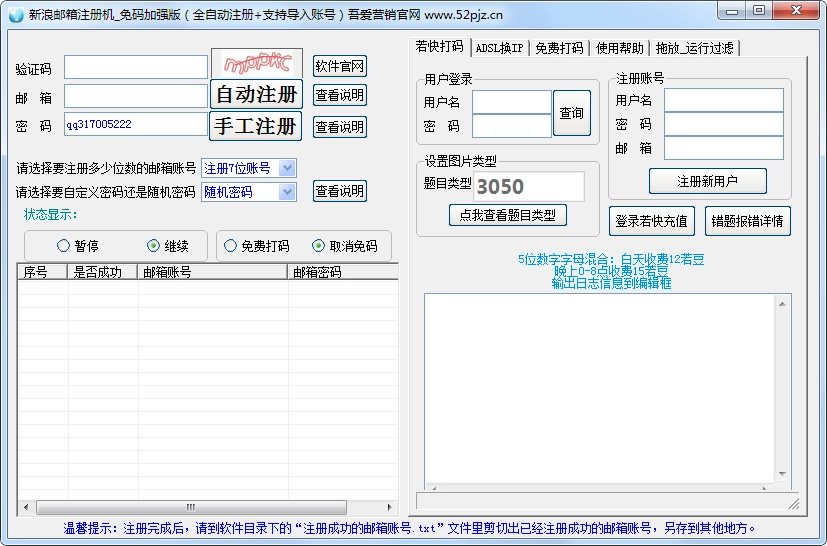This screenshot has height=546, width=827.
Task: Click log area scroll up arrow
Action: click(x=782, y=303)
